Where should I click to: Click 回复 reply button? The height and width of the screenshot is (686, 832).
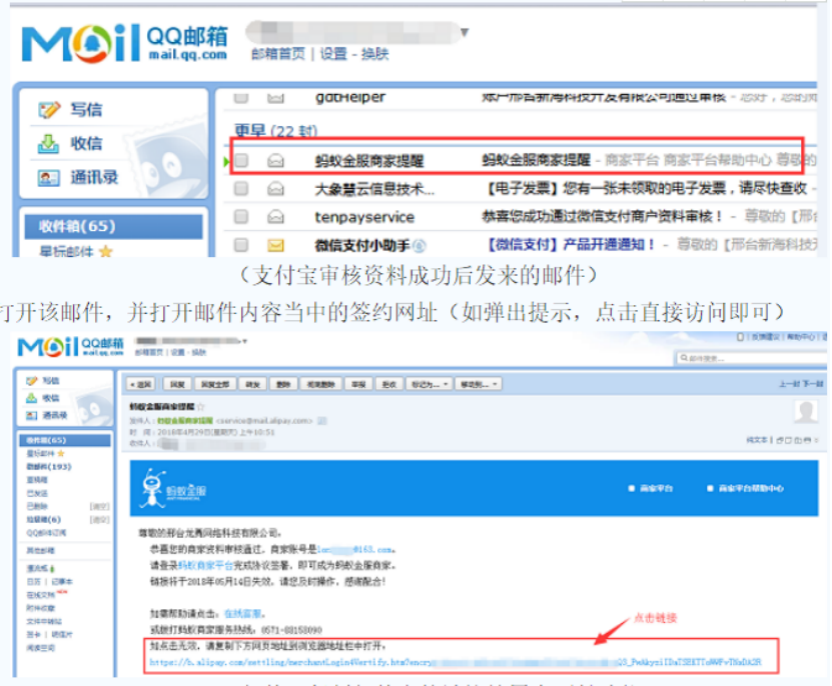177,384
